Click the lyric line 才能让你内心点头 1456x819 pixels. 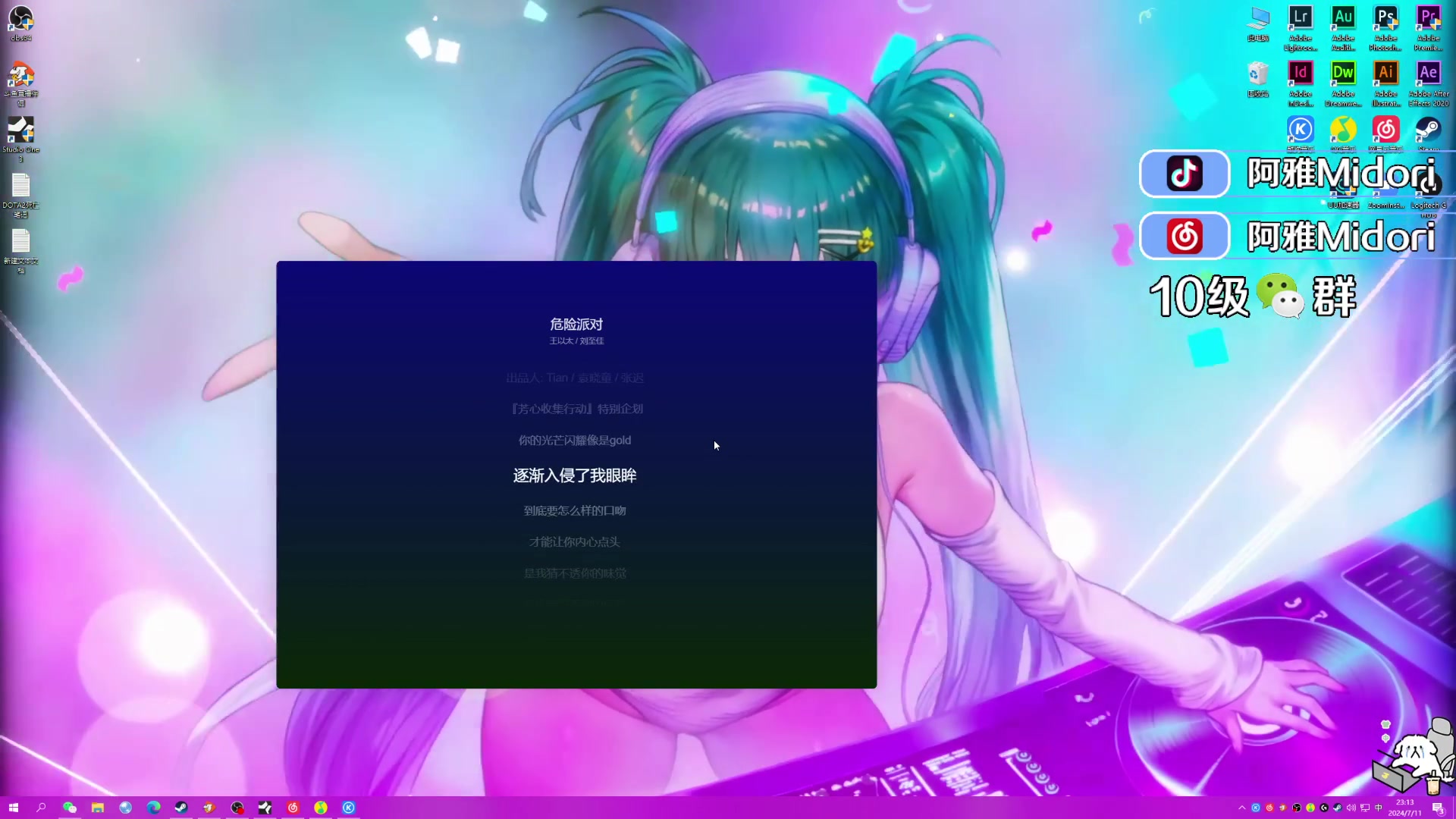(x=575, y=542)
